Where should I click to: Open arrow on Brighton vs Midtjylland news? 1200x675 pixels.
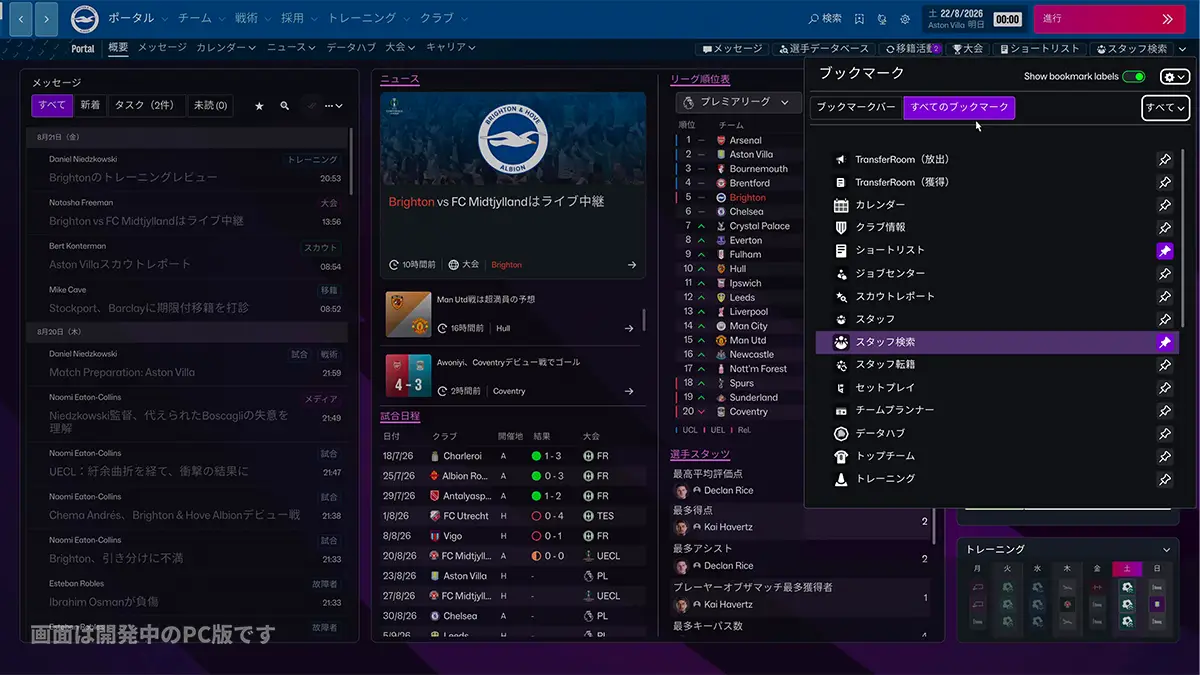[x=632, y=265]
